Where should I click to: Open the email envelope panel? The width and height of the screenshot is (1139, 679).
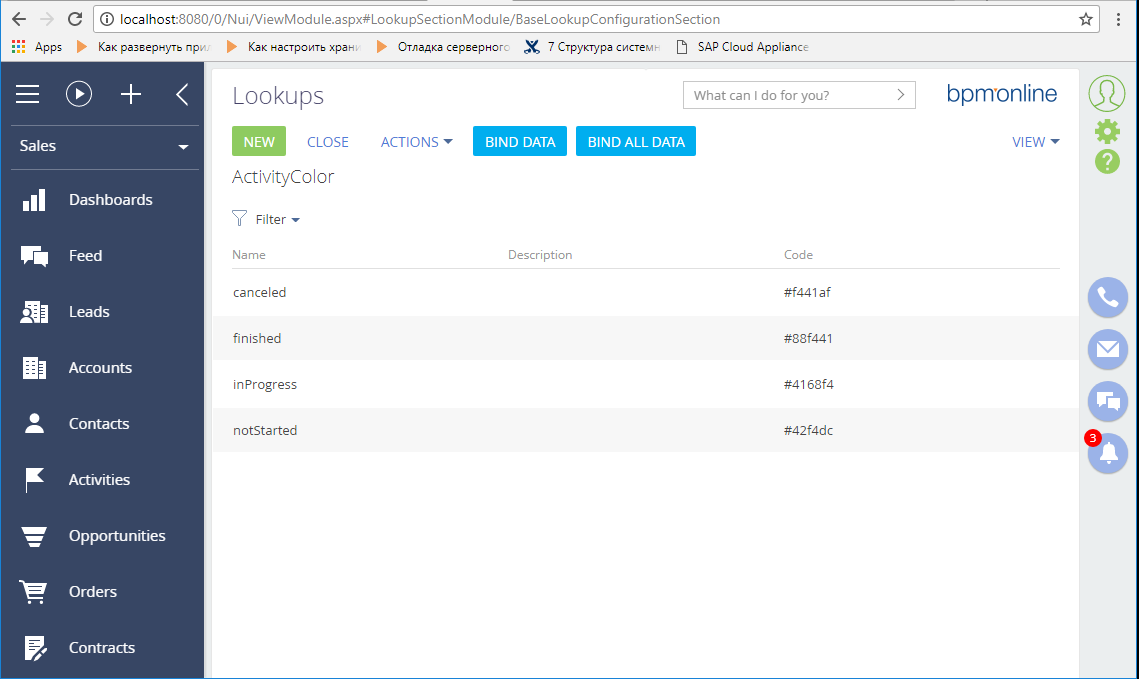(x=1108, y=349)
